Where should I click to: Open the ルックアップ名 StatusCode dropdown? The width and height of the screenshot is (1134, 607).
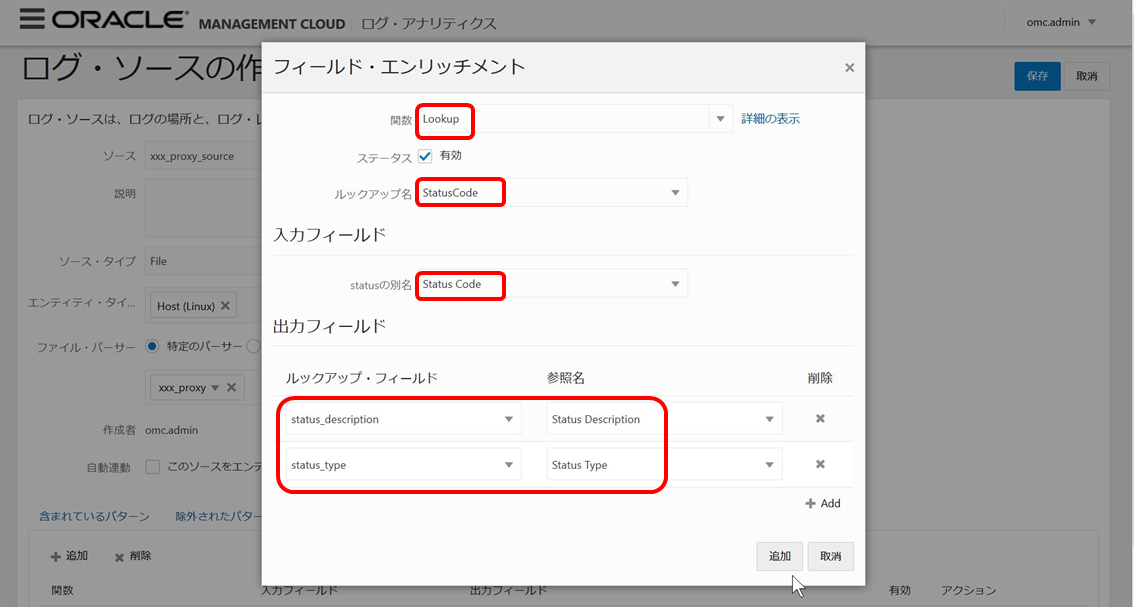tap(675, 193)
